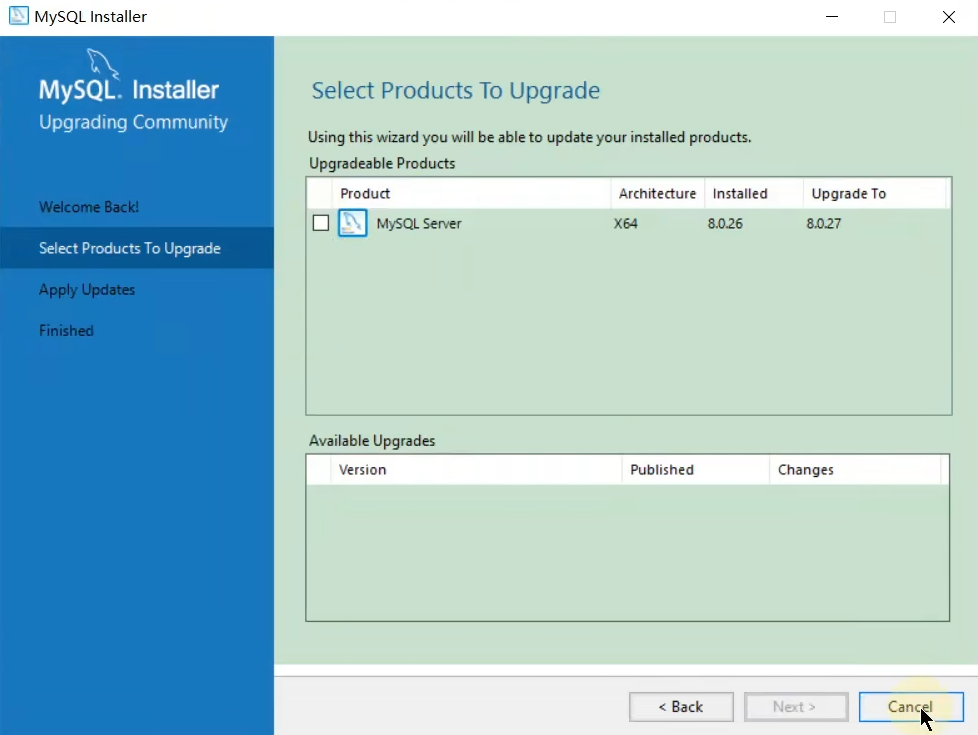Cancel the upgrade wizard
Viewport: 978px width, 735px height.
[x=911, y=707]
